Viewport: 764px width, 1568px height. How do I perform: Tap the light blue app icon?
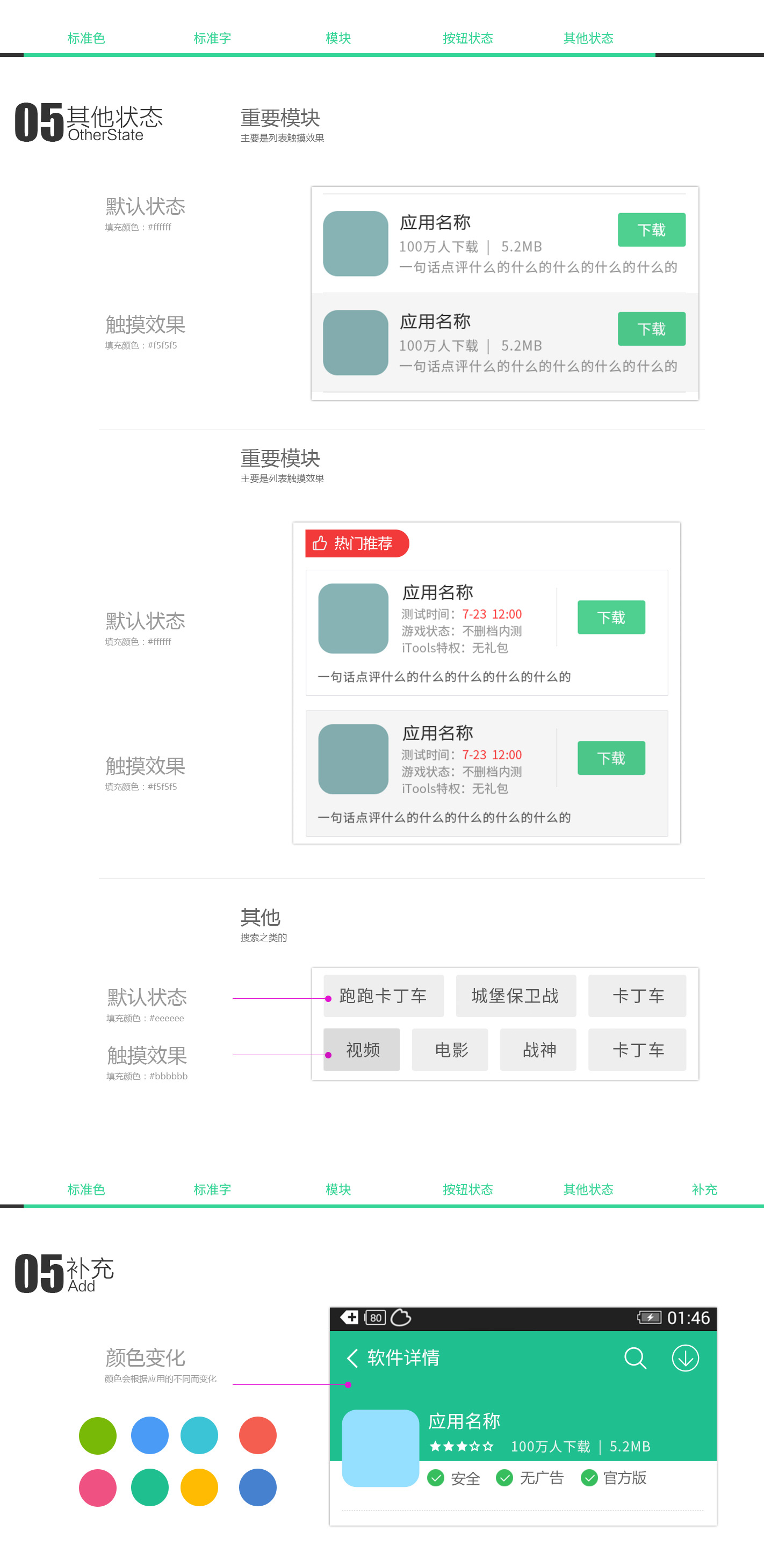(380, 1448)
